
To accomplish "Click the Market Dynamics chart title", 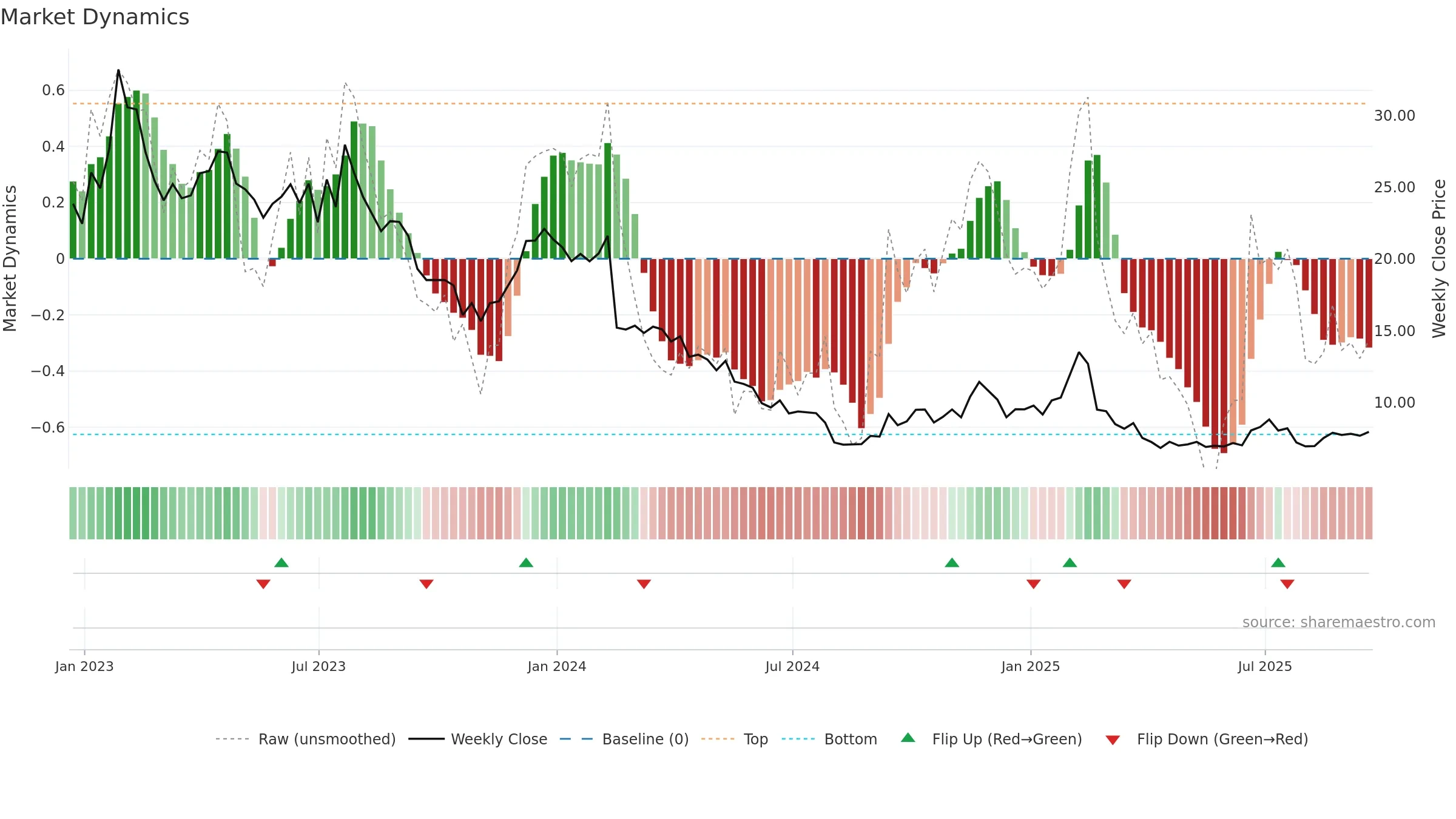I will 95,17.
